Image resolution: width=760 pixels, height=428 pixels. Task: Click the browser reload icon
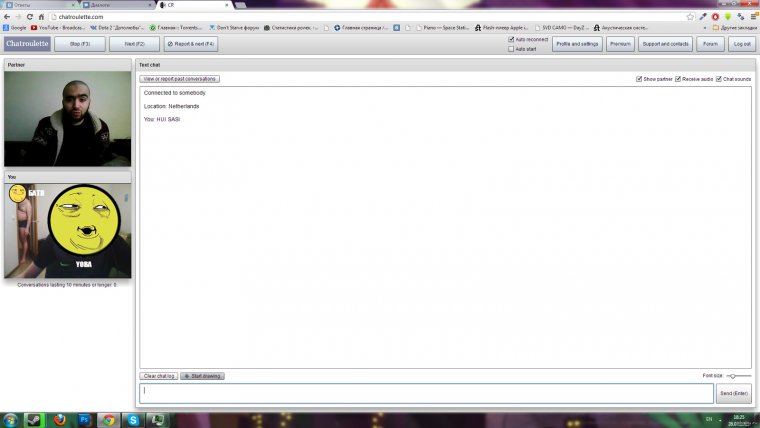(x=30, y=17)
